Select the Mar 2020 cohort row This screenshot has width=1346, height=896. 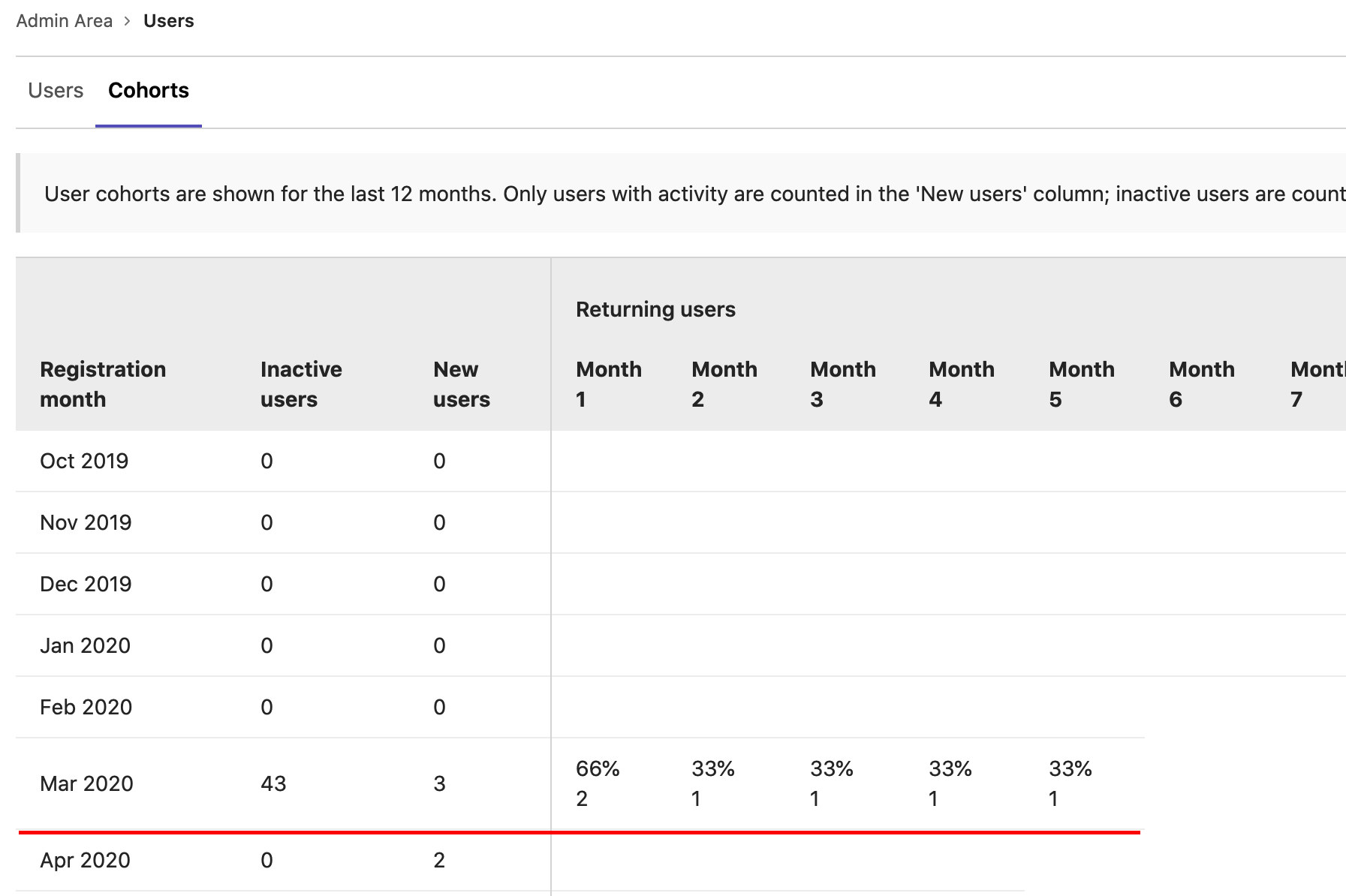pyautogui.click(x=85, y=783)
